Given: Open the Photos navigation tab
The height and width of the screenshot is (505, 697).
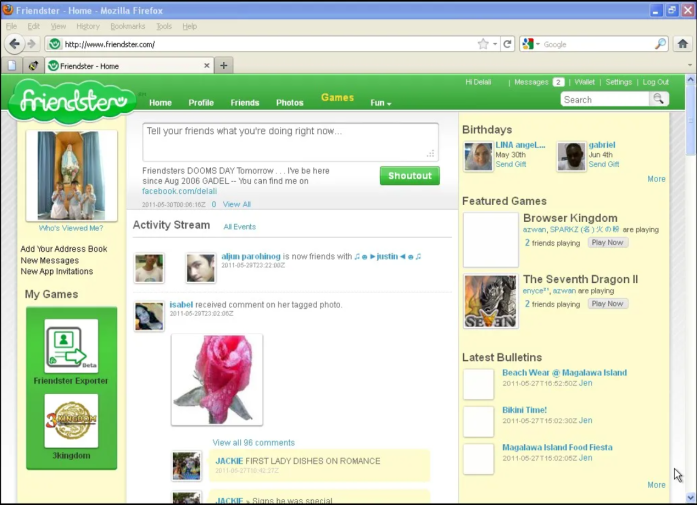Looking at the screenshot, I should coord(289,102).
